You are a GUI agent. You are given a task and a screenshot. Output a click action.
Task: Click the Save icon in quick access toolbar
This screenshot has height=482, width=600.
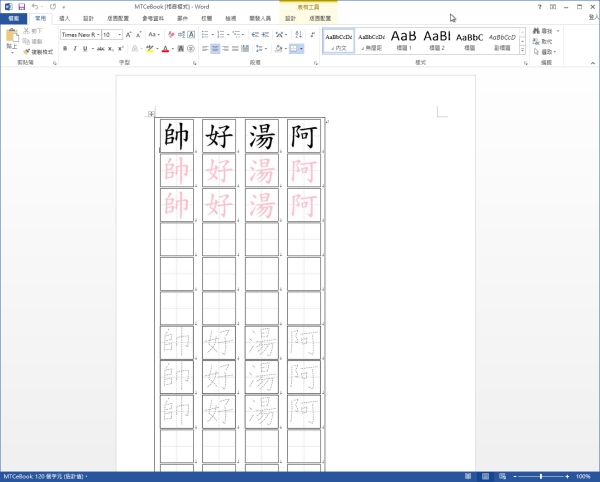[x=20, y=6]
